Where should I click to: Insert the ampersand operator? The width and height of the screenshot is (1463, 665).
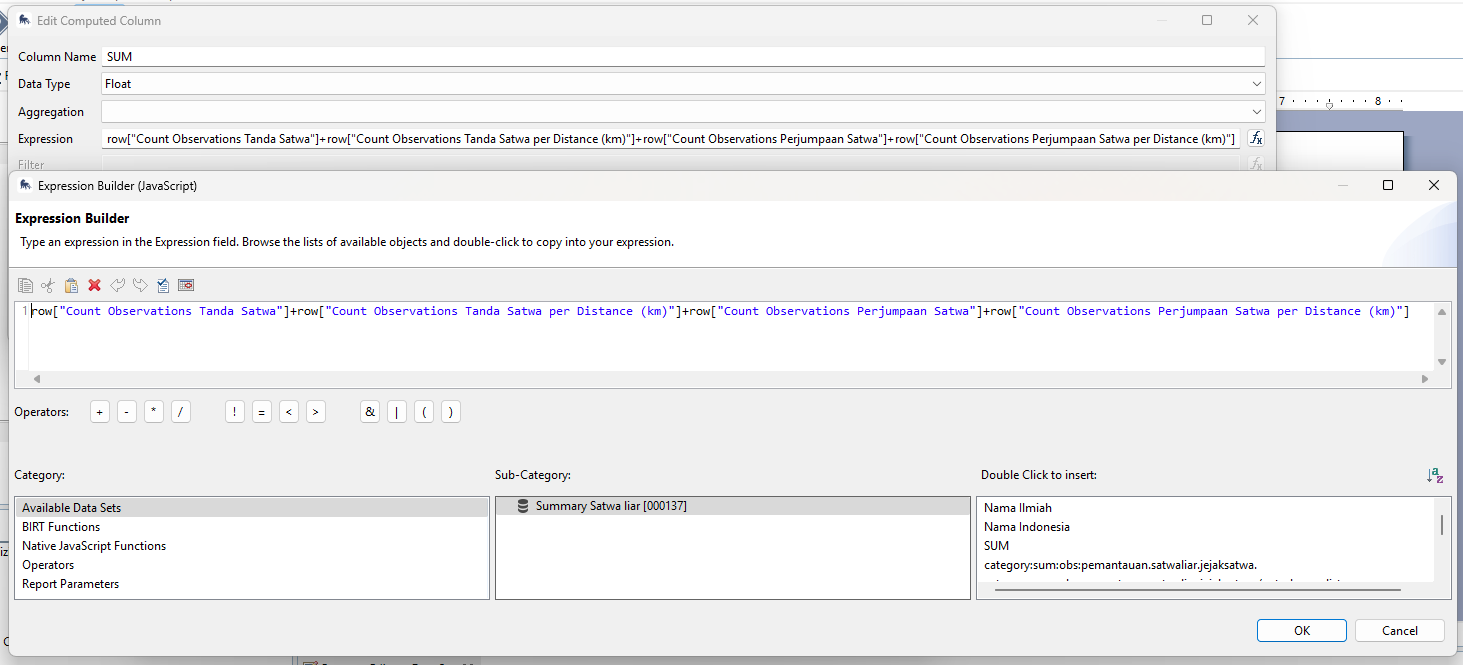370,412
